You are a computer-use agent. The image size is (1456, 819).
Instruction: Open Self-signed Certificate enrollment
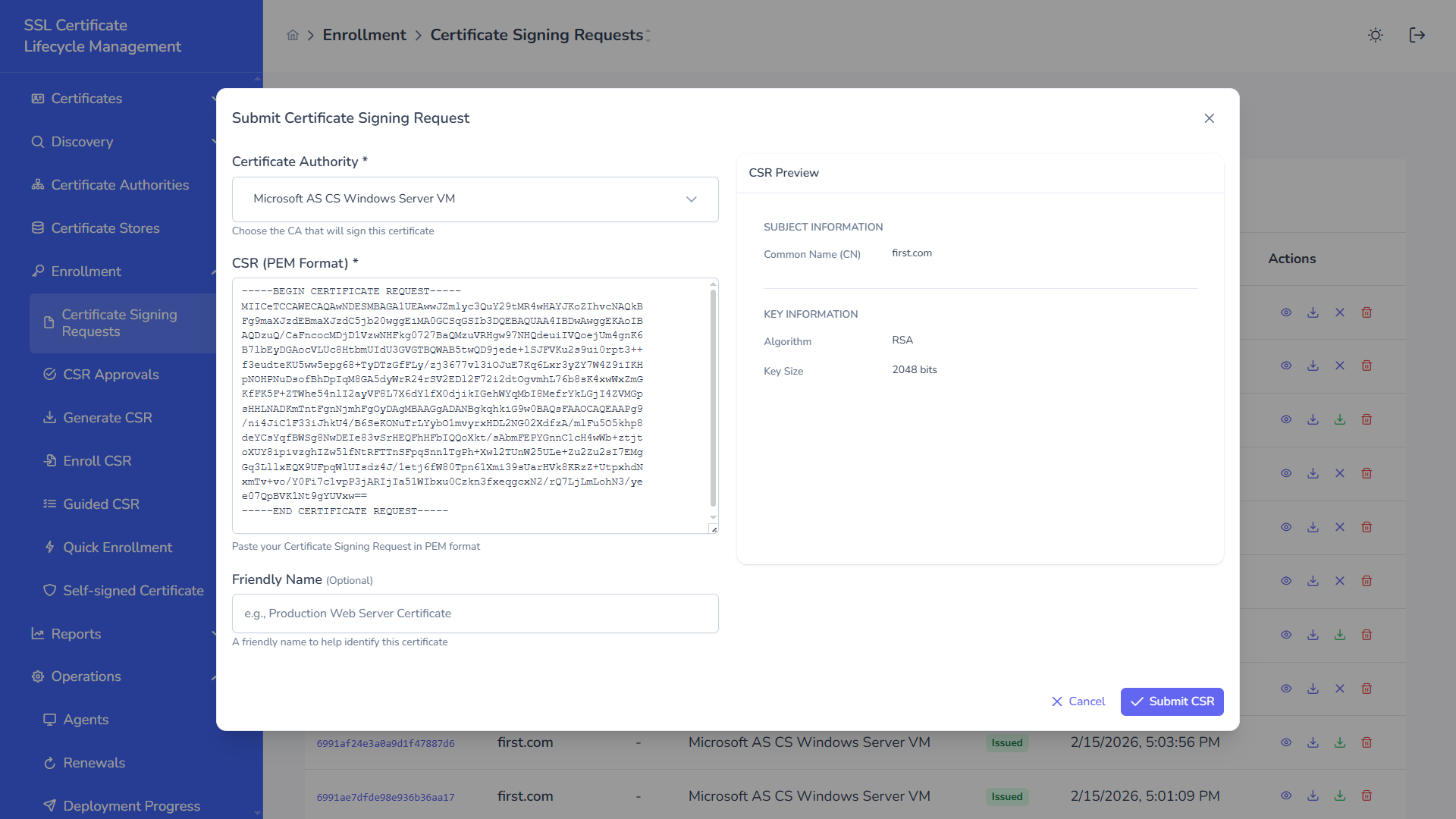tap(133, 590)
